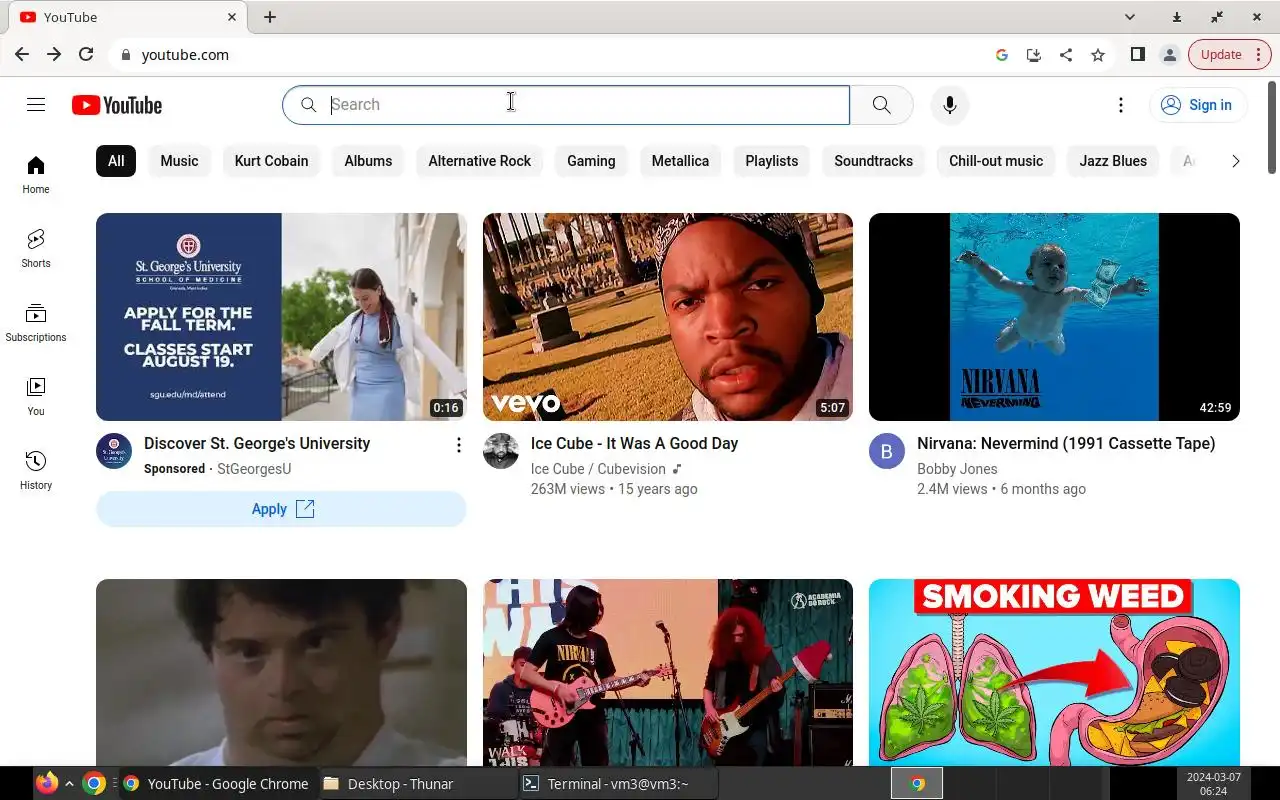Click the Google icon in address bar
This screenshot has width=1280, height=800.
click(x=1002, y=55)
